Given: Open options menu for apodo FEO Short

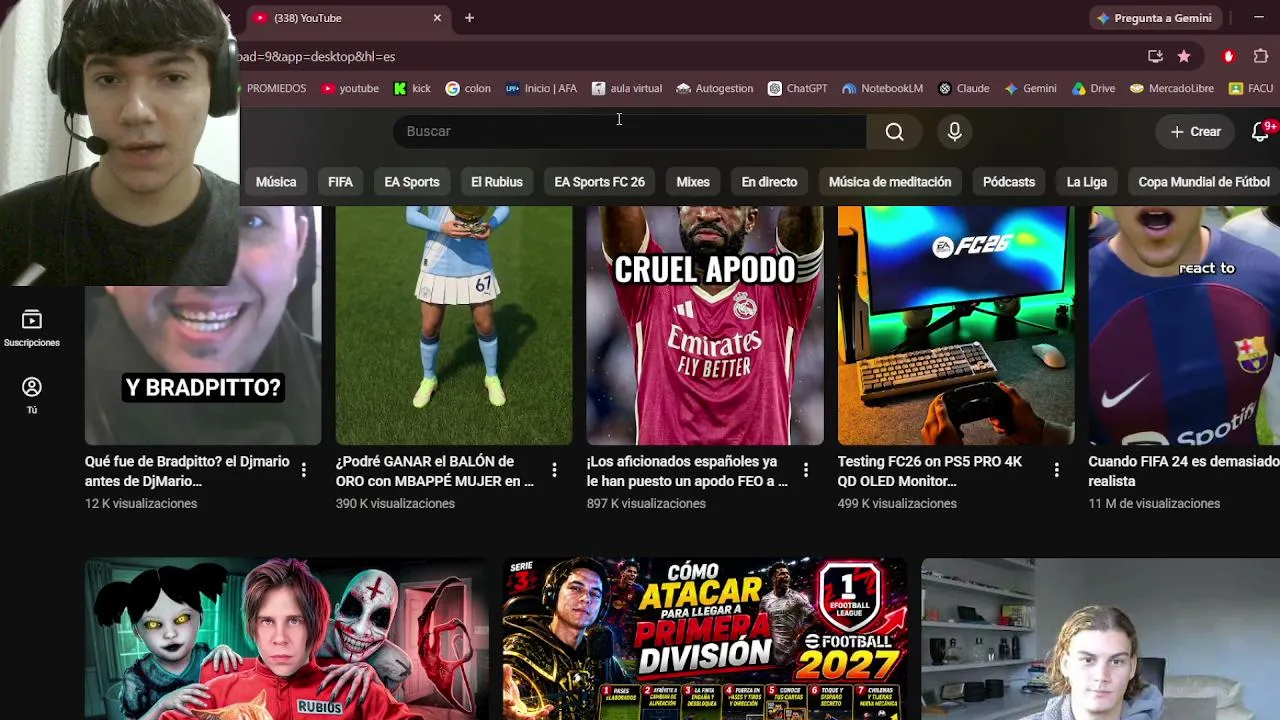Looking at the screenshot, I should [805, 470].
